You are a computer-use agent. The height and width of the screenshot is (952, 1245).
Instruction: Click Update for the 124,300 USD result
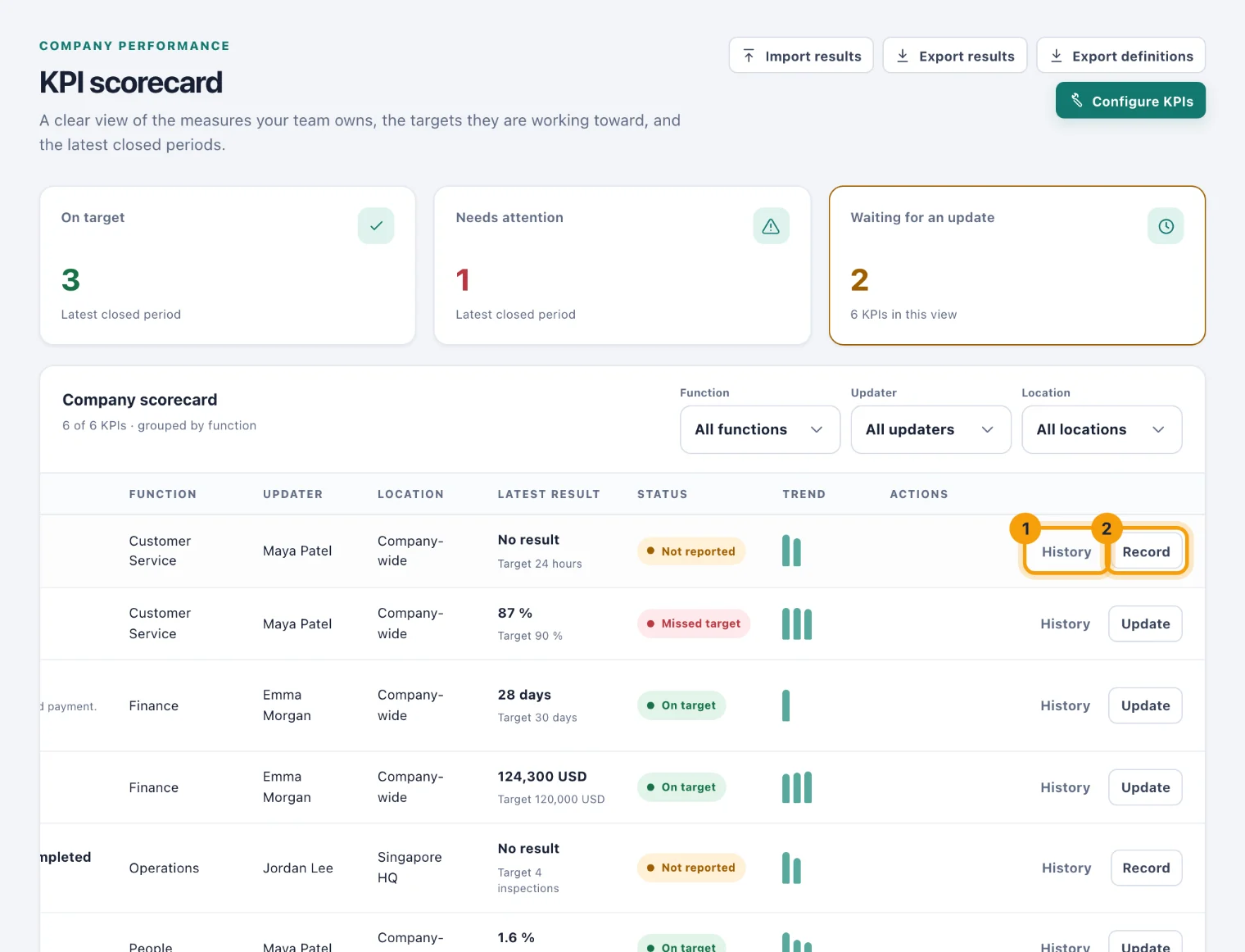pos(1145,787)
